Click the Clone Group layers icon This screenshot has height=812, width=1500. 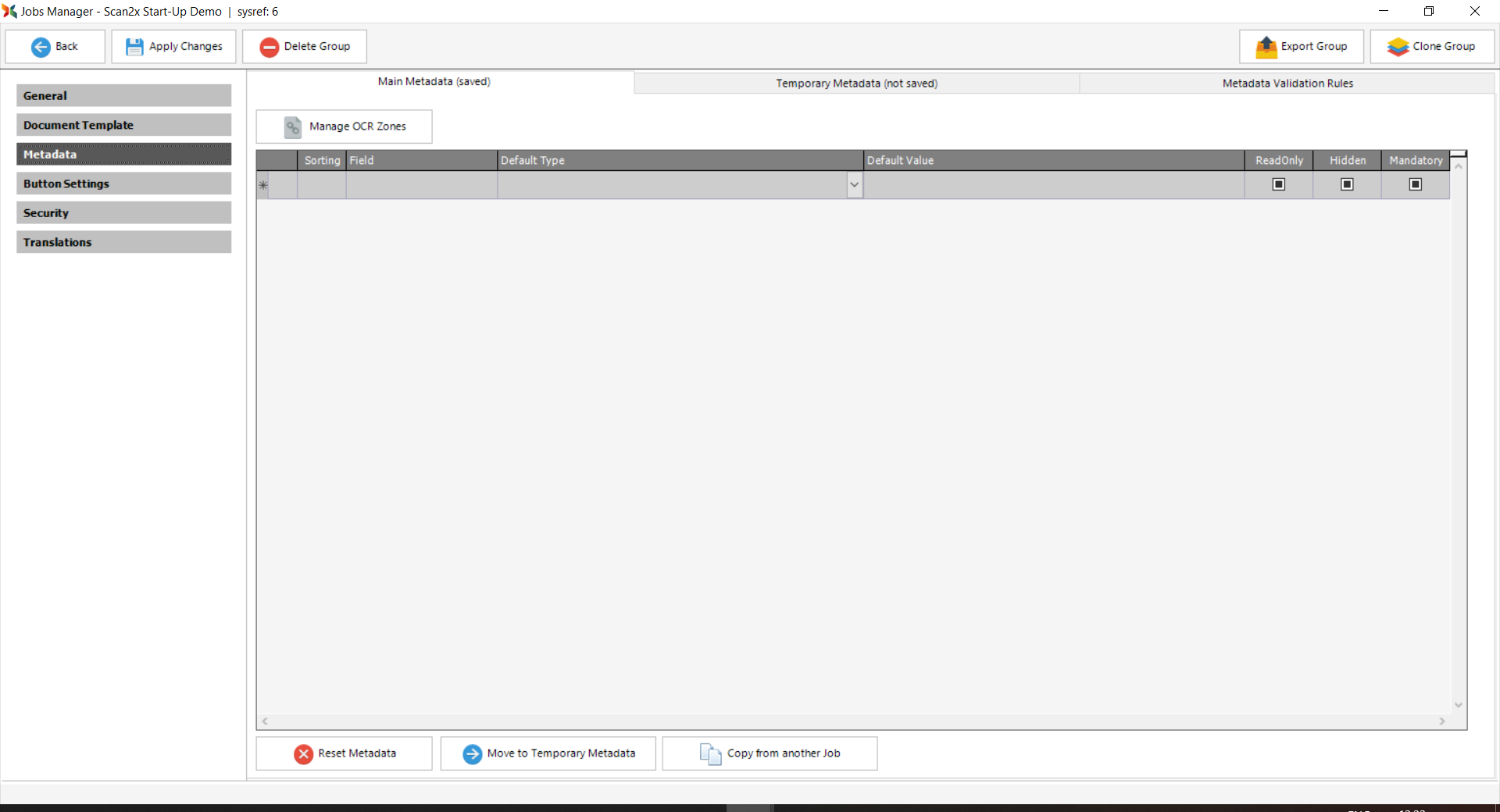coord(1398,47)
